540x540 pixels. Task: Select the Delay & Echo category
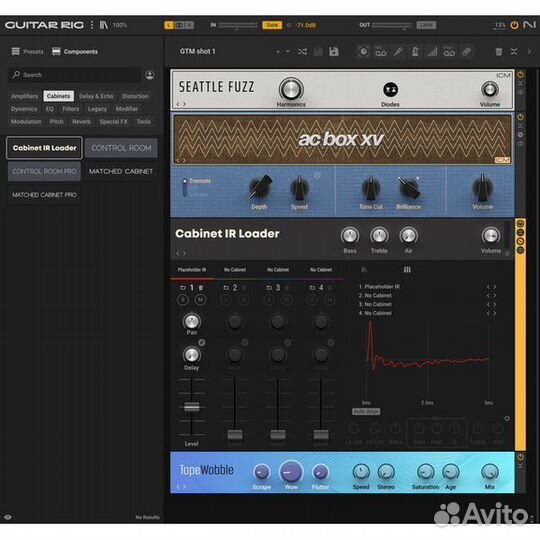coord(96,96)
